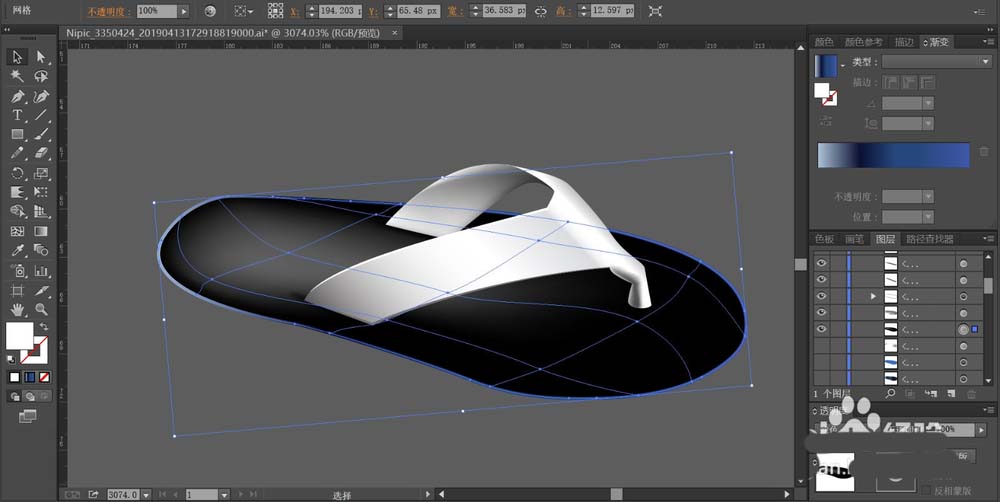Select the Hand tool
Image resolution: width=1000 pixels, height=502 pixels.
[x=18, y=310]
